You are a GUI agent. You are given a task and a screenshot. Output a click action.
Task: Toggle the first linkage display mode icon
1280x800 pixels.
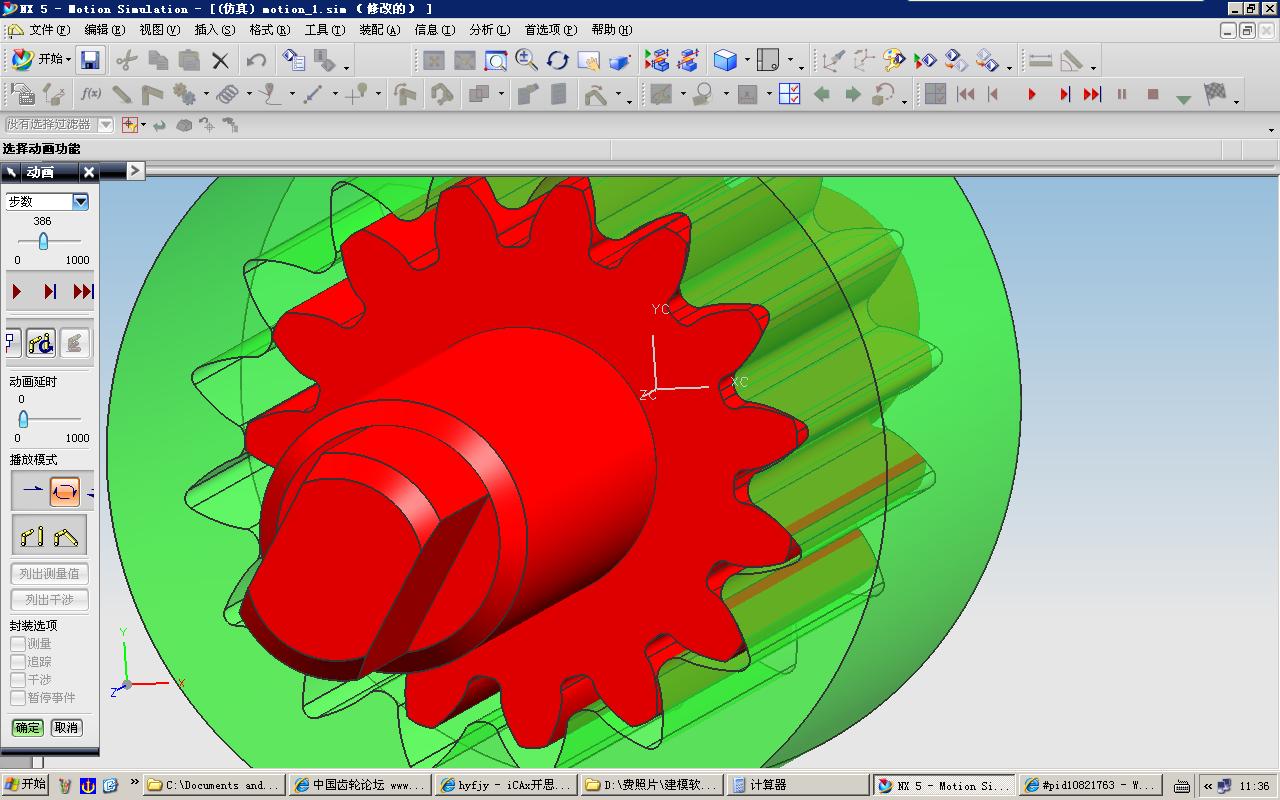pyautogui.click(x=32, y=536)
